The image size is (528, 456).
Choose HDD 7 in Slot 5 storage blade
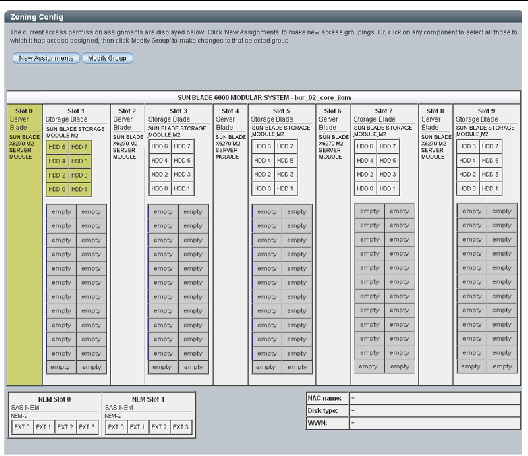[286, 146]
